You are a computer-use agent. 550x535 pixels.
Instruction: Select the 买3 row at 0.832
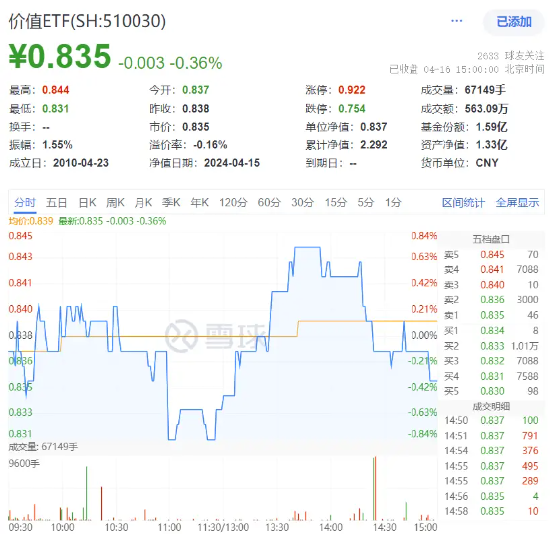click(491, 361)
